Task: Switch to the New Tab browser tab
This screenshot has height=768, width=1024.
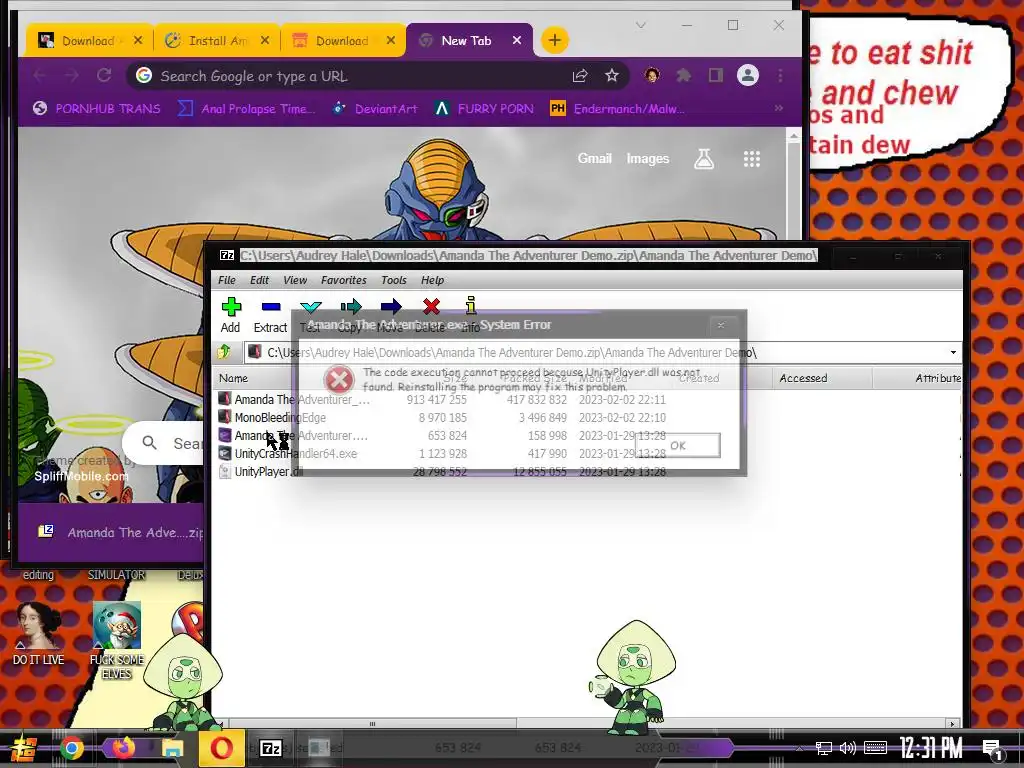Action: (x=466, y=40)
